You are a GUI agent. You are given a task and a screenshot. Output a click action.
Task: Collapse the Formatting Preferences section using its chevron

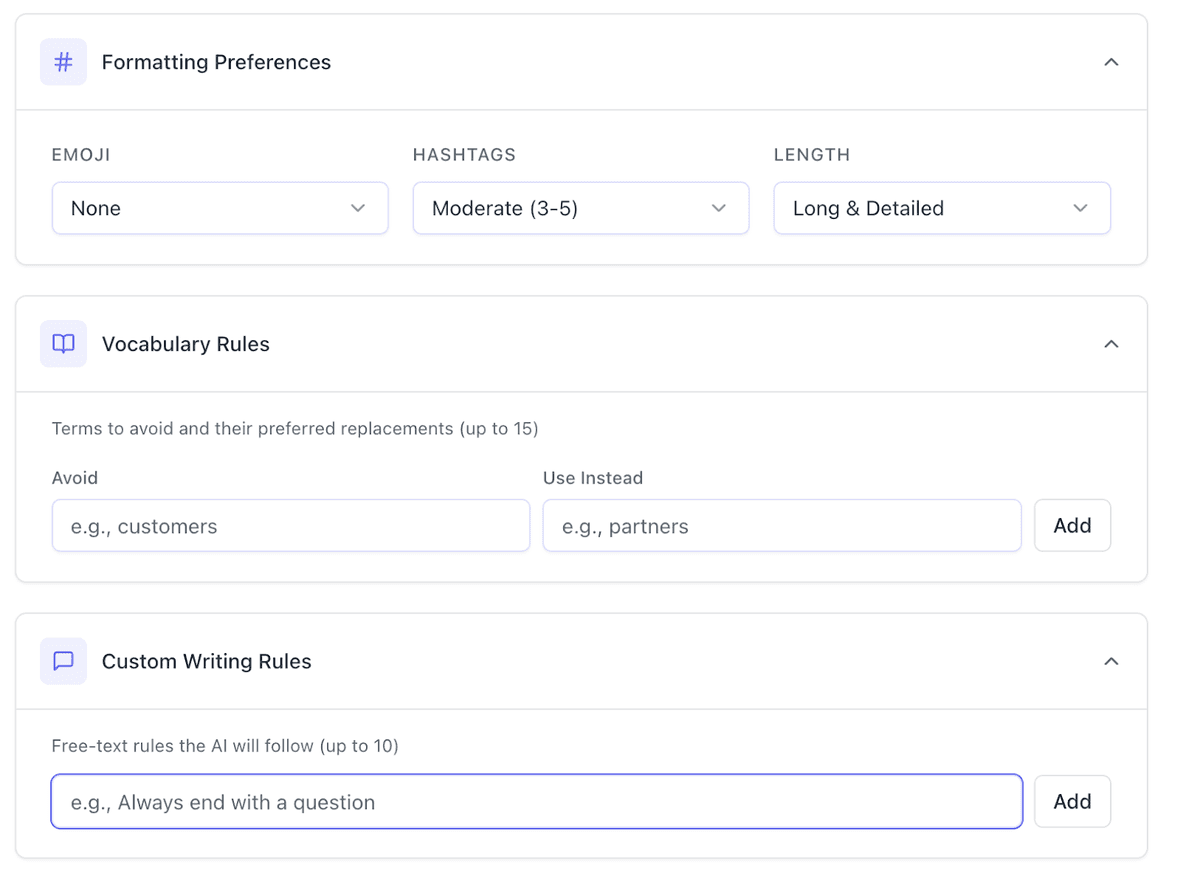pyautogui.click(x=1110, y=62)
